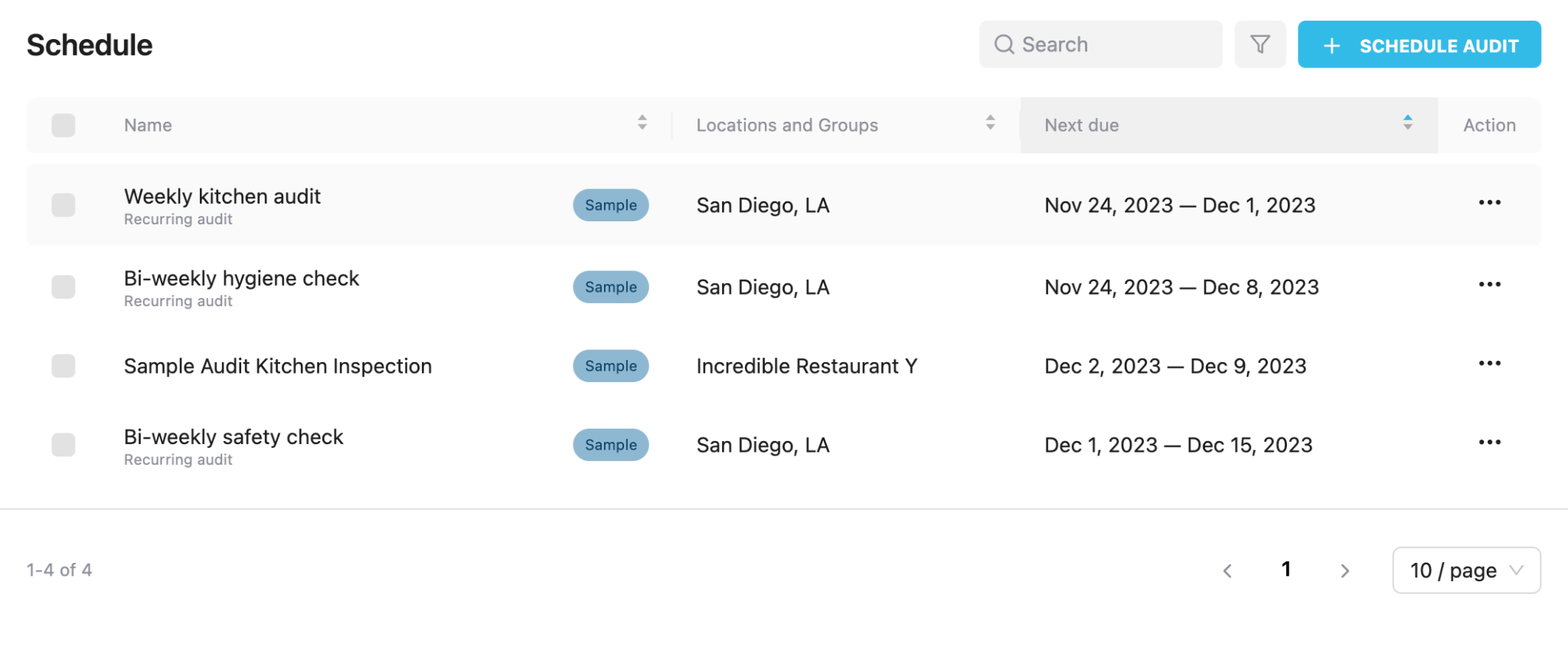Sort table by Name column arrows
Image resolution: width=1568 pixels, height=667 pixels.
click(x=642, y=123)
